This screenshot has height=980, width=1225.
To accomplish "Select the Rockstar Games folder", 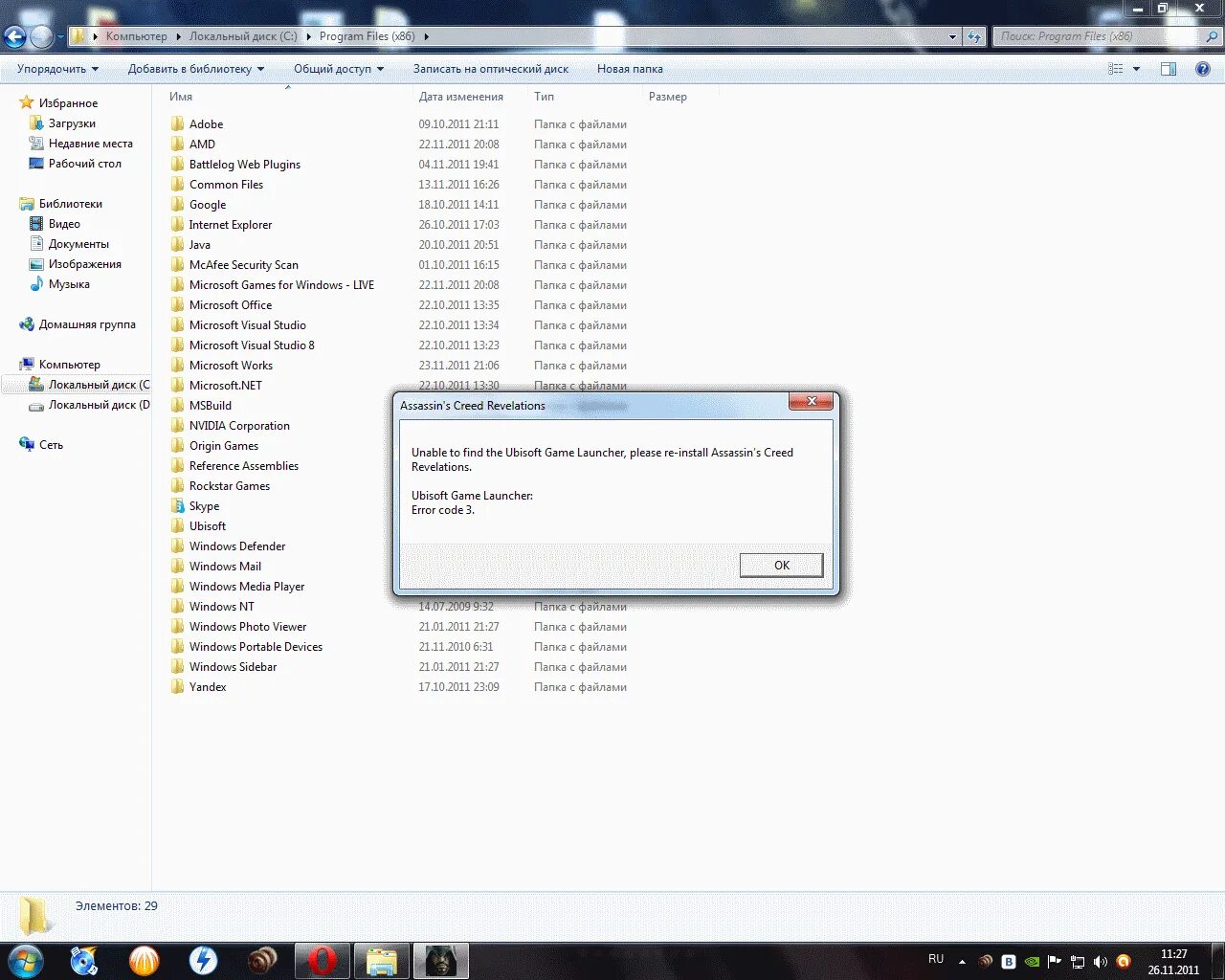I will pyautogui.click(x=230, y=486).
